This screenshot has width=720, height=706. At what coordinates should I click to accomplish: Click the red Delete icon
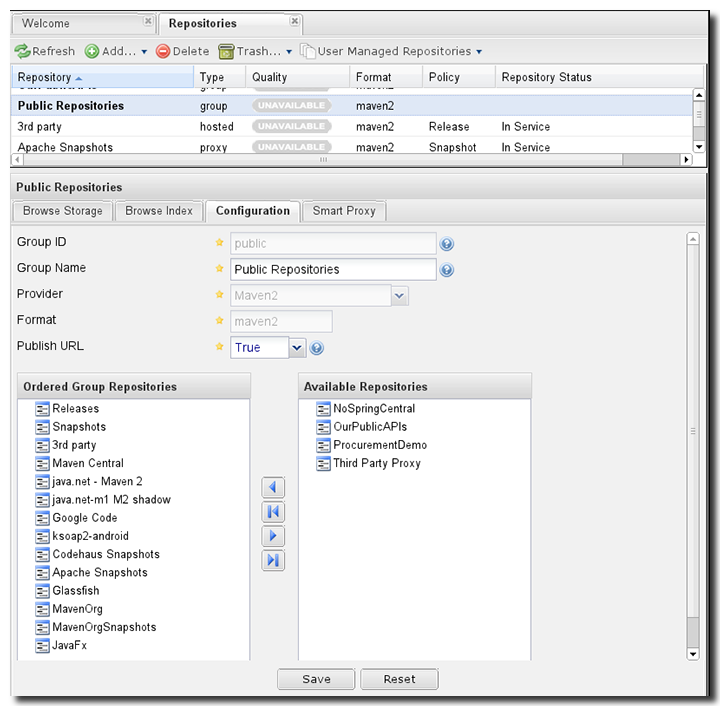pos(163,51)
